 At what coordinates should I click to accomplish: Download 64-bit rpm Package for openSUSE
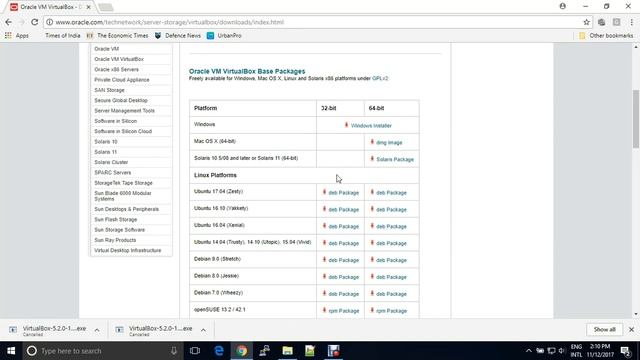coord(391,311)
